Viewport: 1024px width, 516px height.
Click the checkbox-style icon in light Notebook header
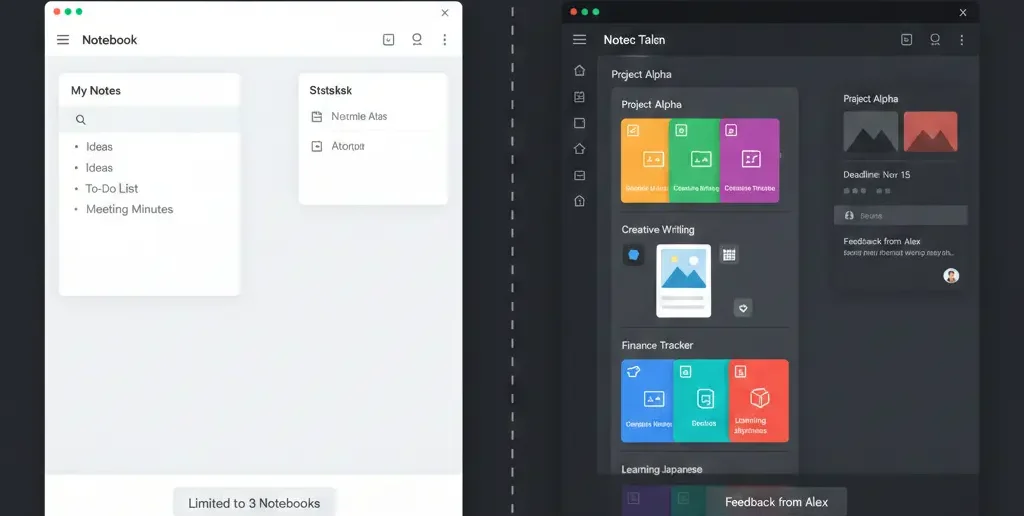(x=389, y=40)
